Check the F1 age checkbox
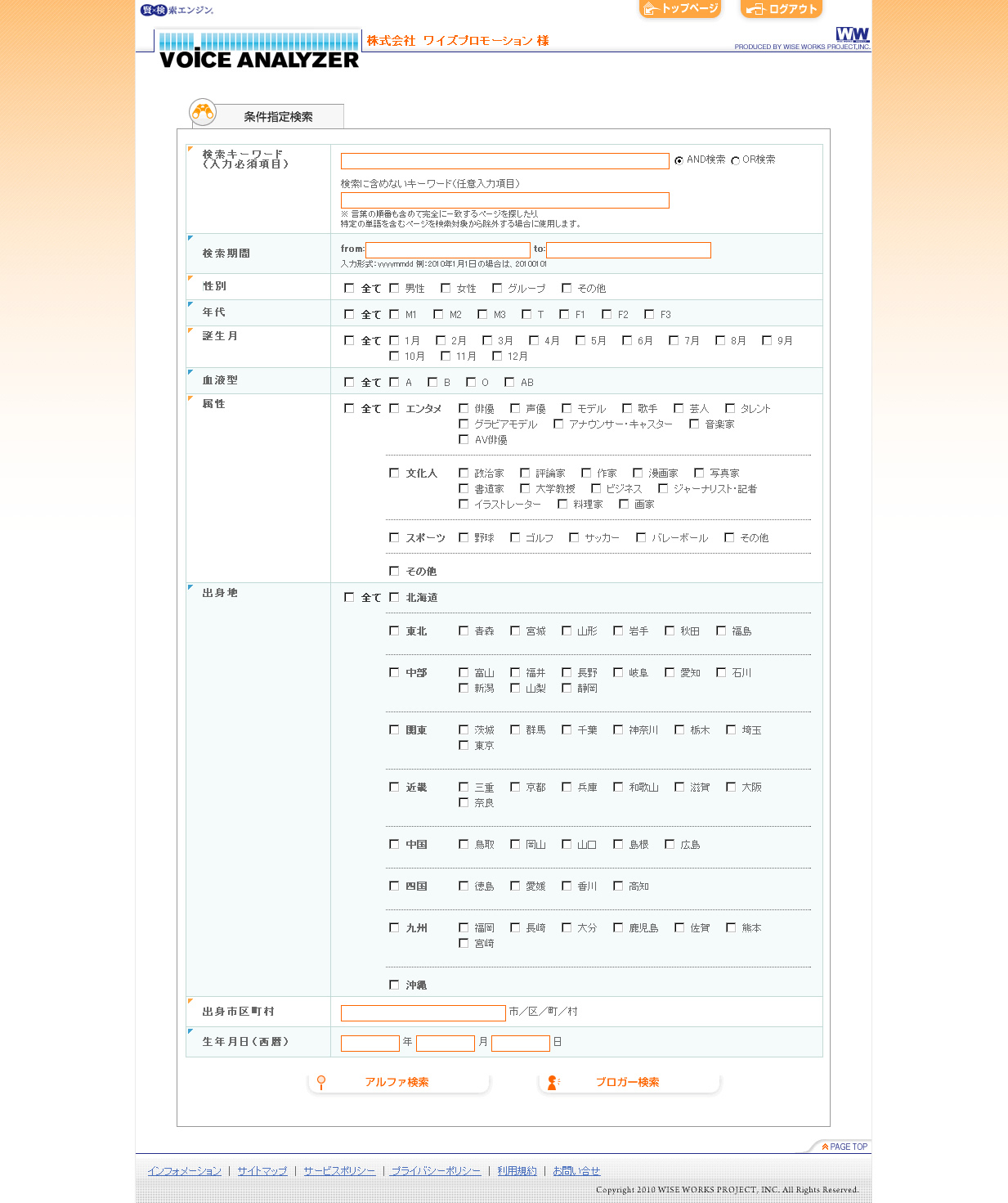Image resolution: width=1008 pixels, height=1203 pixels. point(564,314)
